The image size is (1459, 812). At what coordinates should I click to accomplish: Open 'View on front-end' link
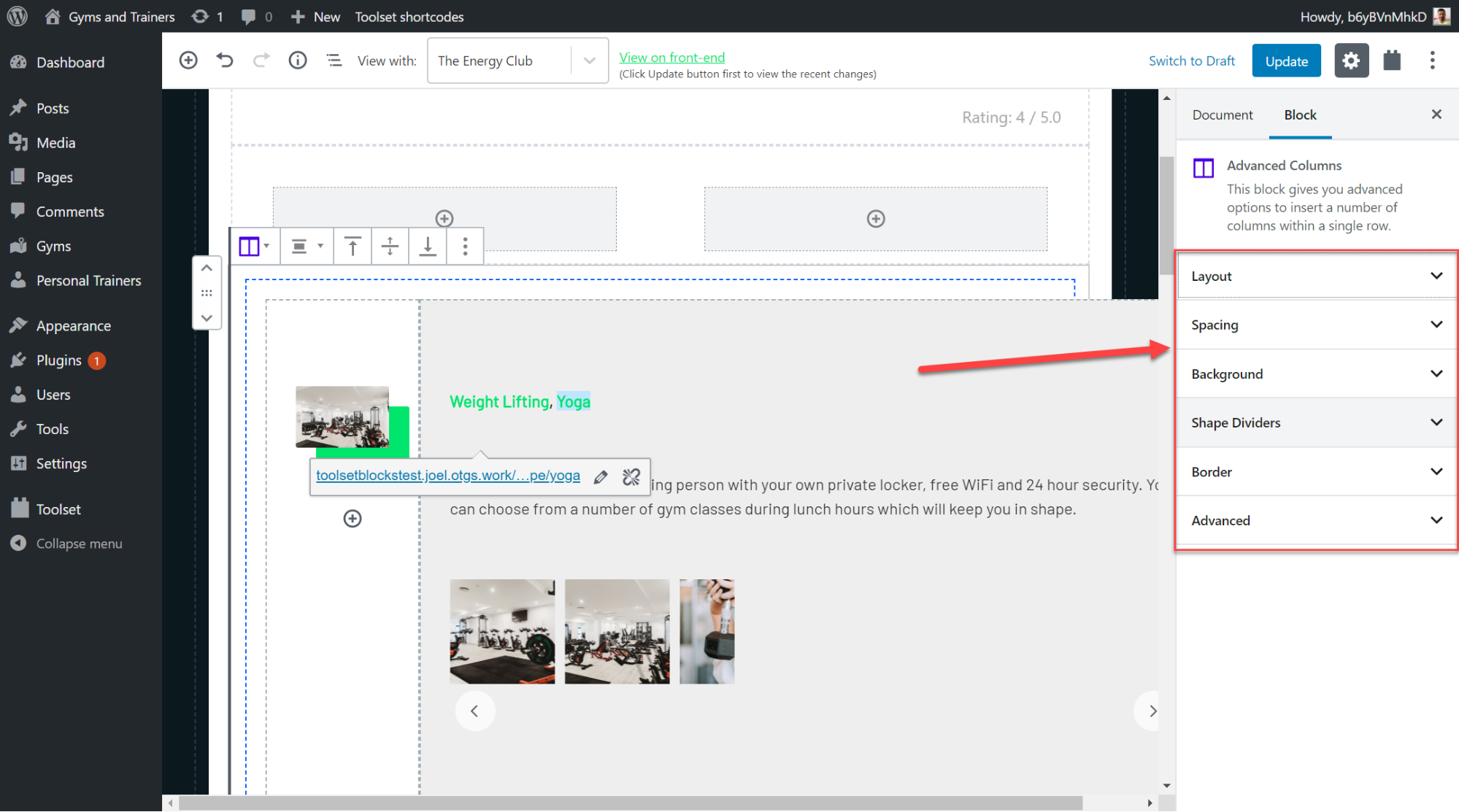pos(671,57)
